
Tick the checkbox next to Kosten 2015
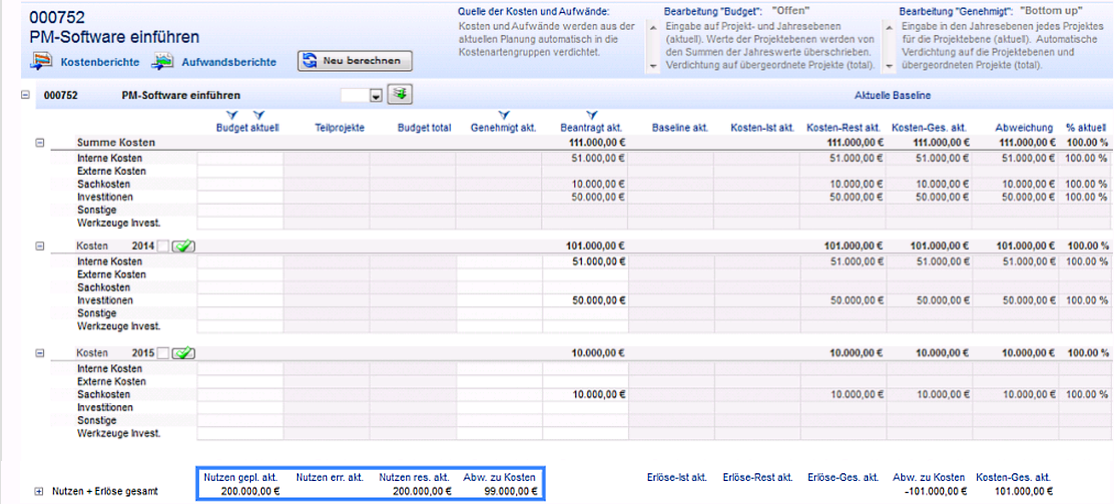point(163,353)
